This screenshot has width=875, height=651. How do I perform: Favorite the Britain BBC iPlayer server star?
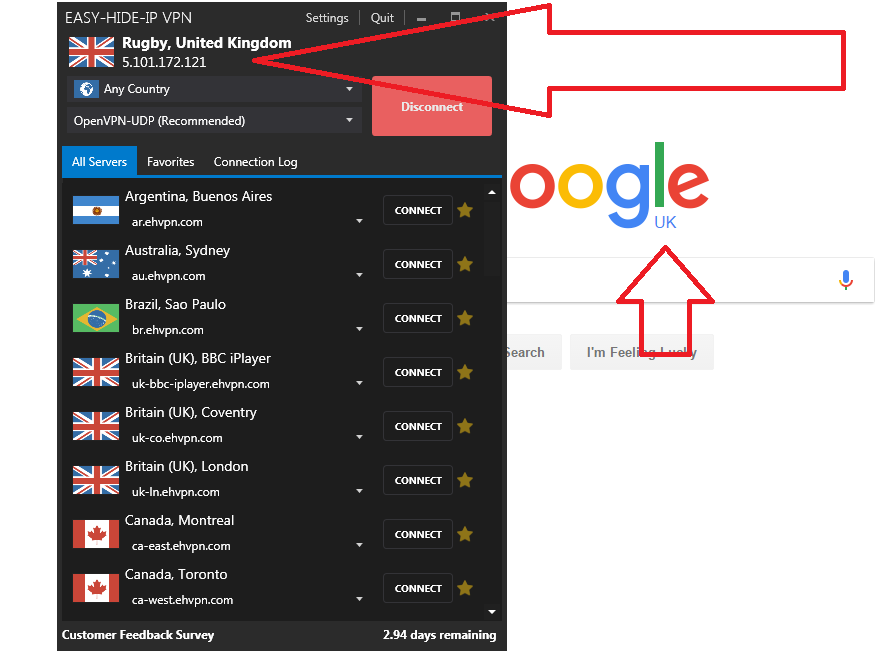(x=465, y=372)
